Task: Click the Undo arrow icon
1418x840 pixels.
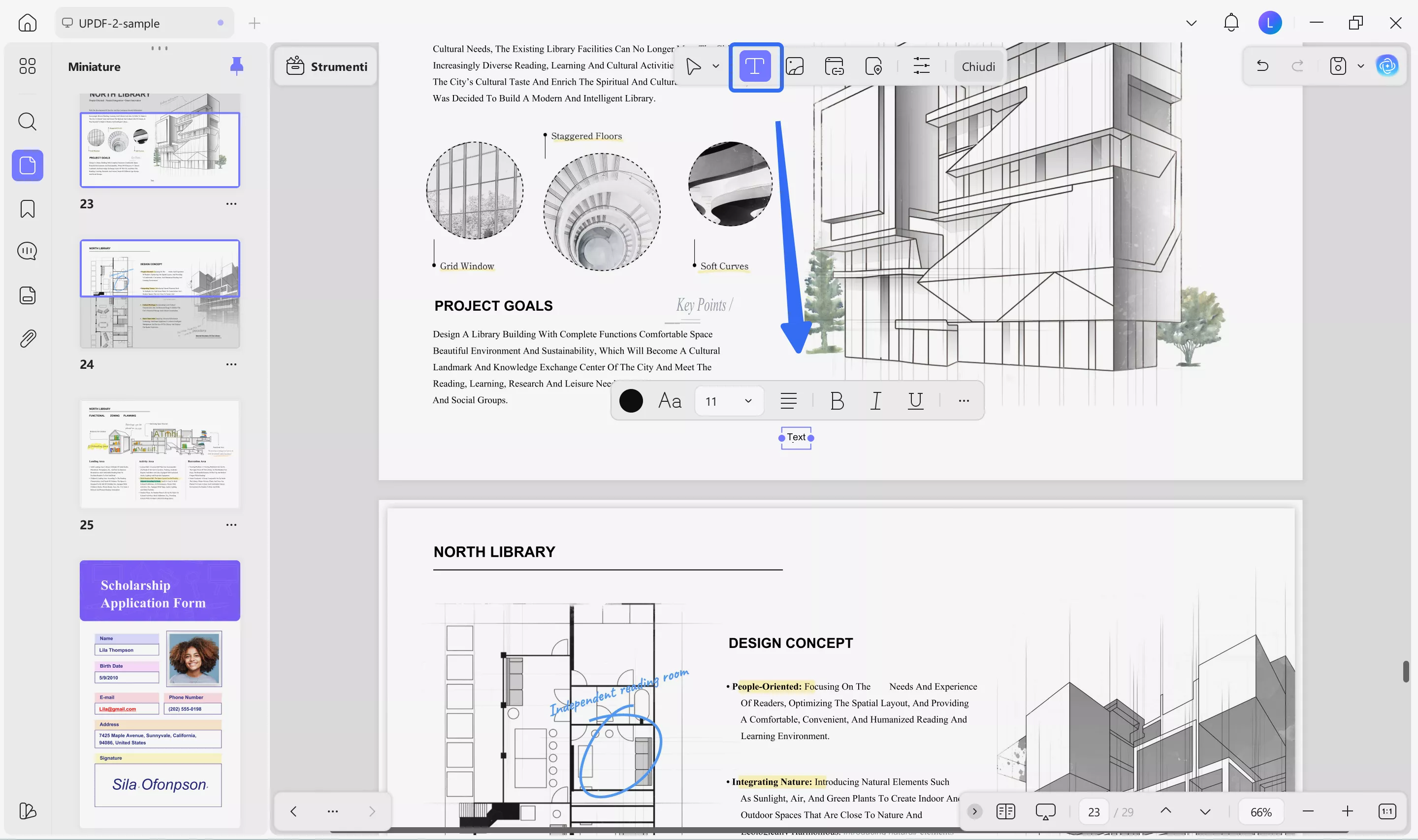Action: (x=1263, y=65)
